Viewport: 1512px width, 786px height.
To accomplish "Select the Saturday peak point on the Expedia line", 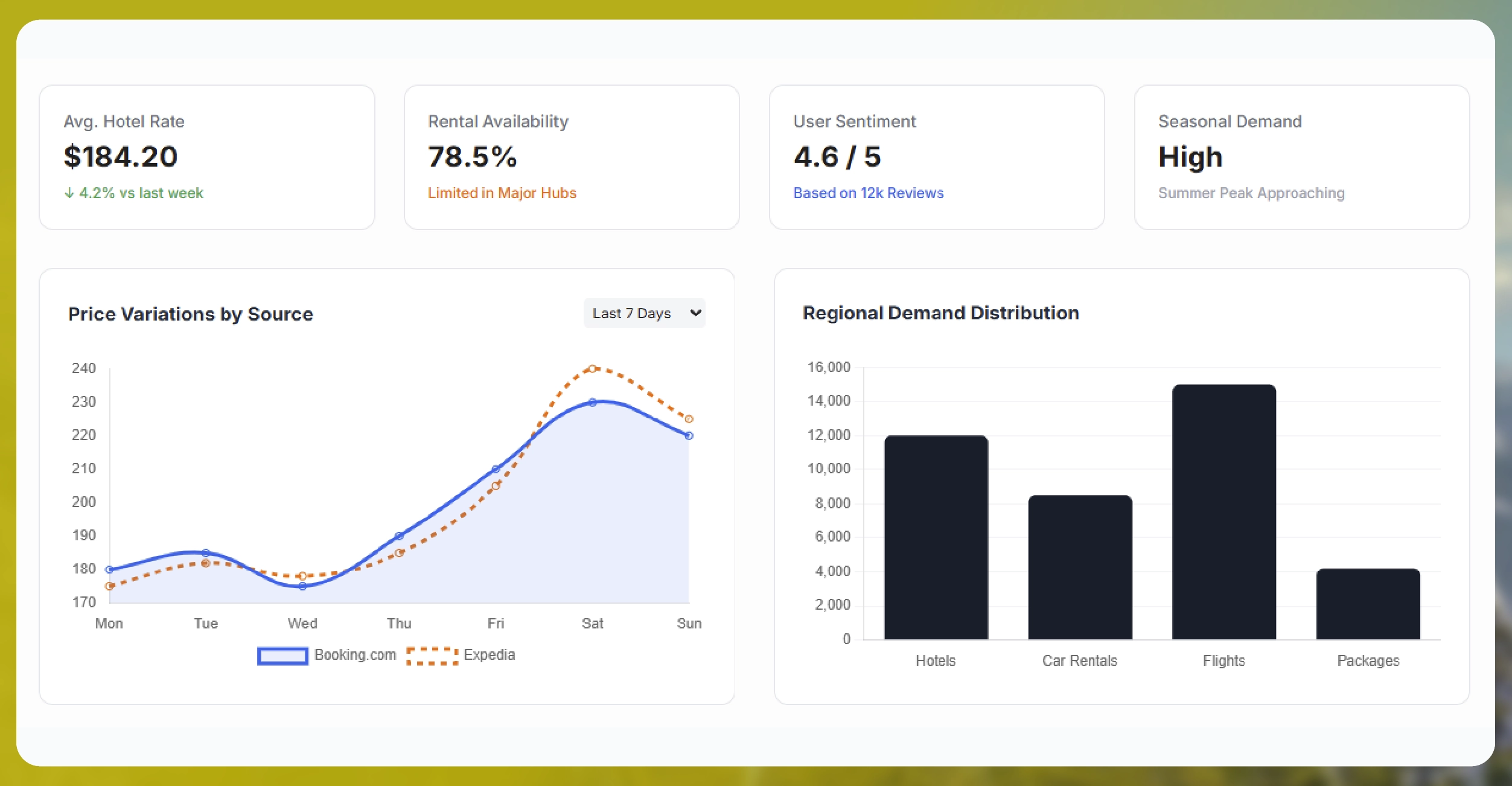I will pyautogui.click(x=593, y=368).
